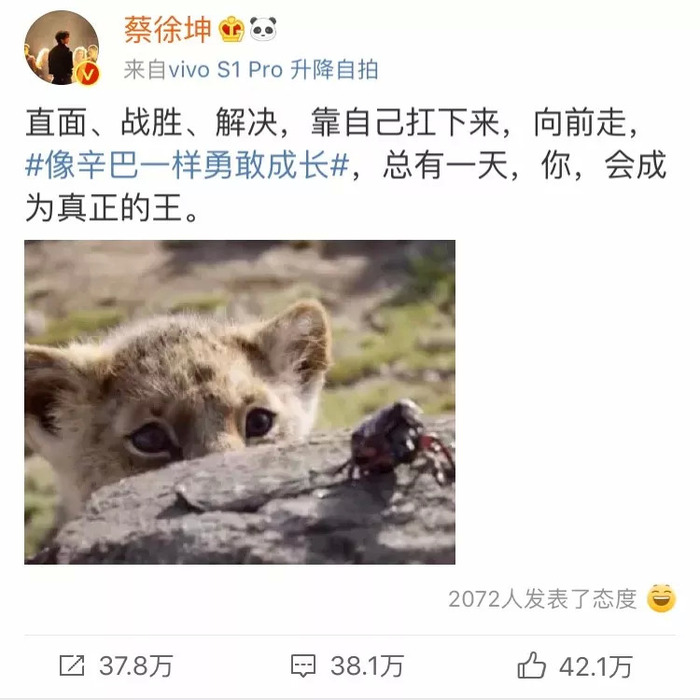The image size is (700, 700).
Task: View the lion cub photo full size
Action: pyautogui.click(x=240, y=402)
